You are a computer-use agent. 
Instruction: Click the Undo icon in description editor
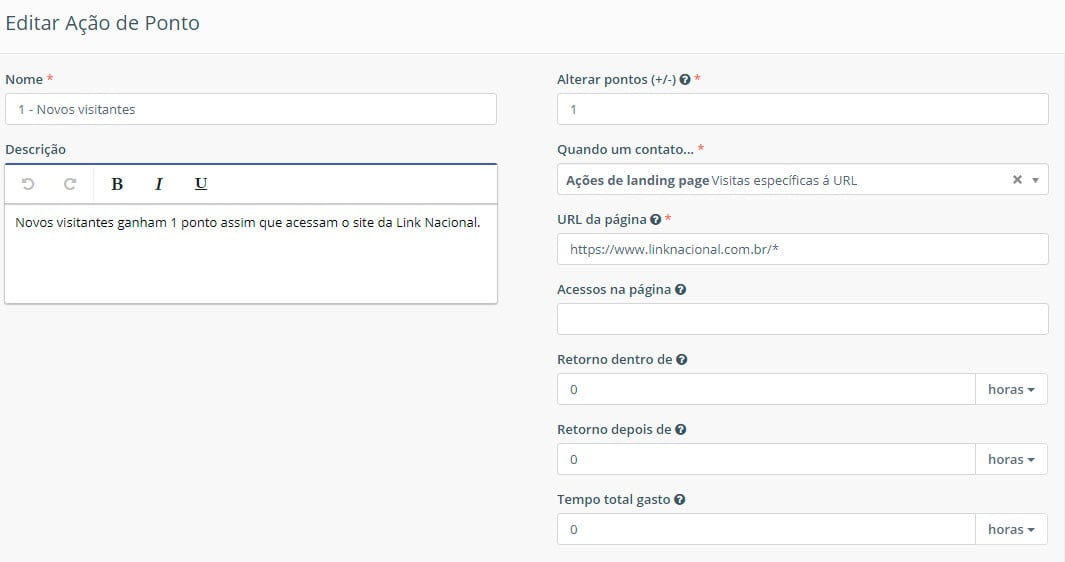click(28, 184)
